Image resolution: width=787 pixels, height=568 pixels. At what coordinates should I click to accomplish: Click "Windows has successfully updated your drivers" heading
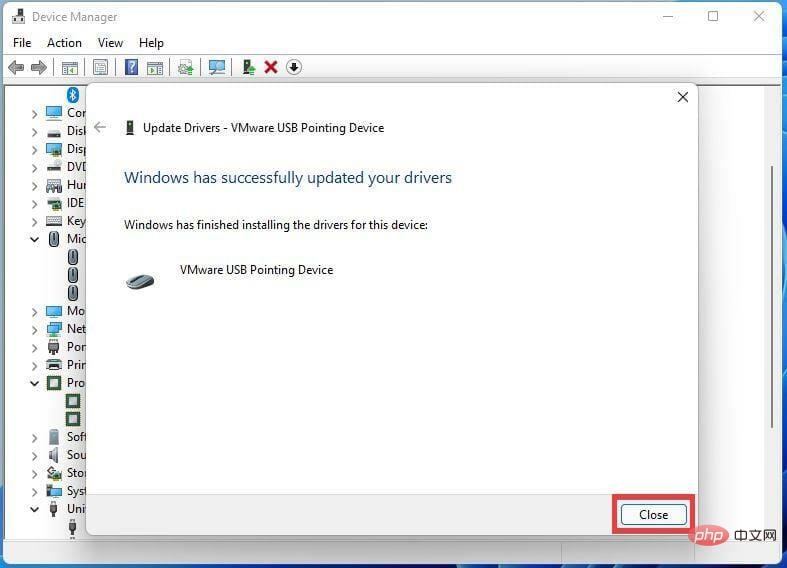point(288,178)
